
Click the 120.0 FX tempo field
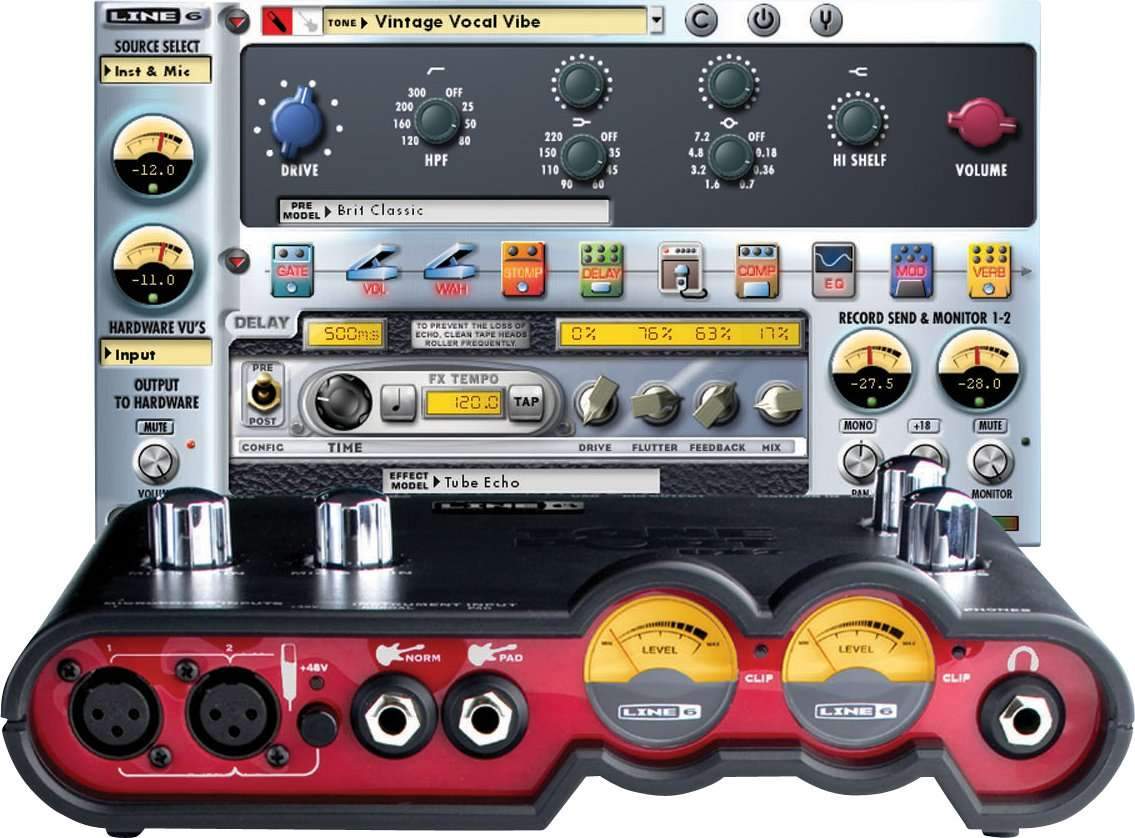(x=463, y=402)
